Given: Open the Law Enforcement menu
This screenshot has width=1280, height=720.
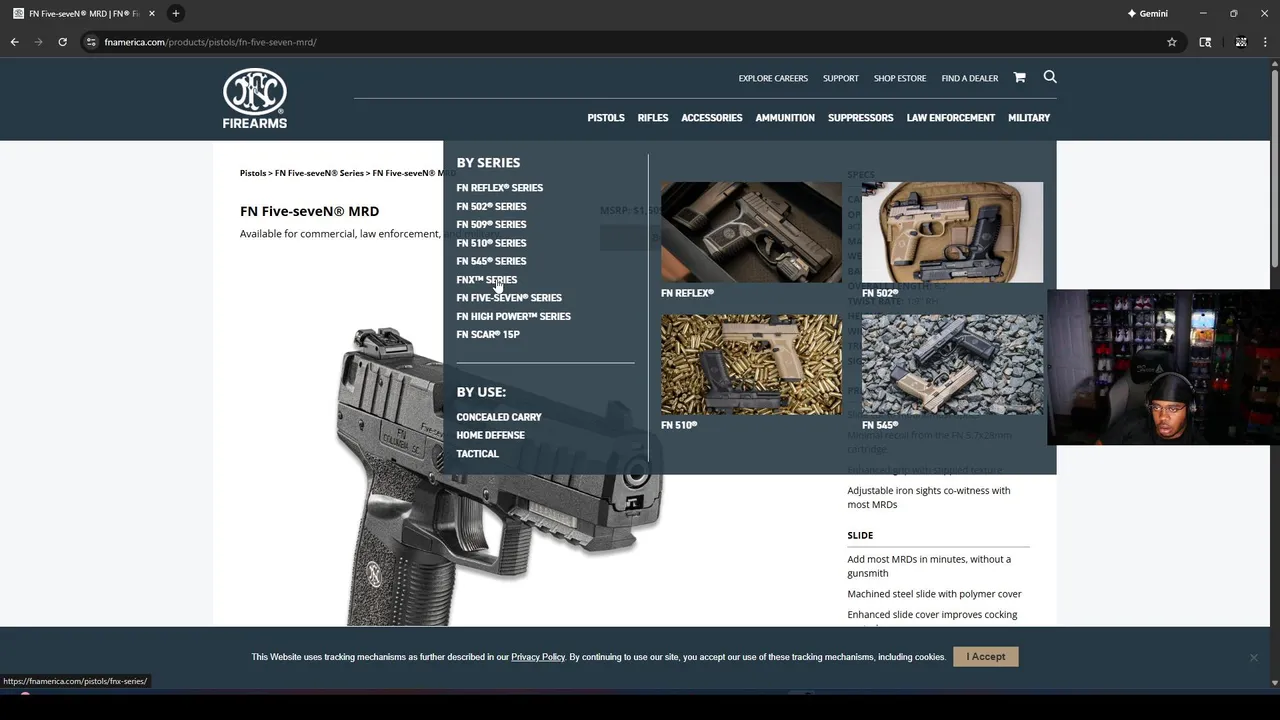Looking at the screenshot, I should click(x=951, y=118).
